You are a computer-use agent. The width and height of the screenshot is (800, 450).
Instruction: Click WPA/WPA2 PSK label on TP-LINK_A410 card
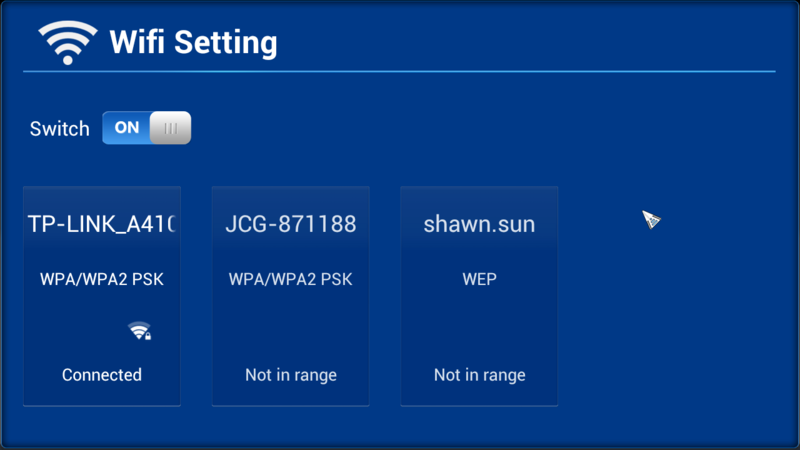[102, 279]
